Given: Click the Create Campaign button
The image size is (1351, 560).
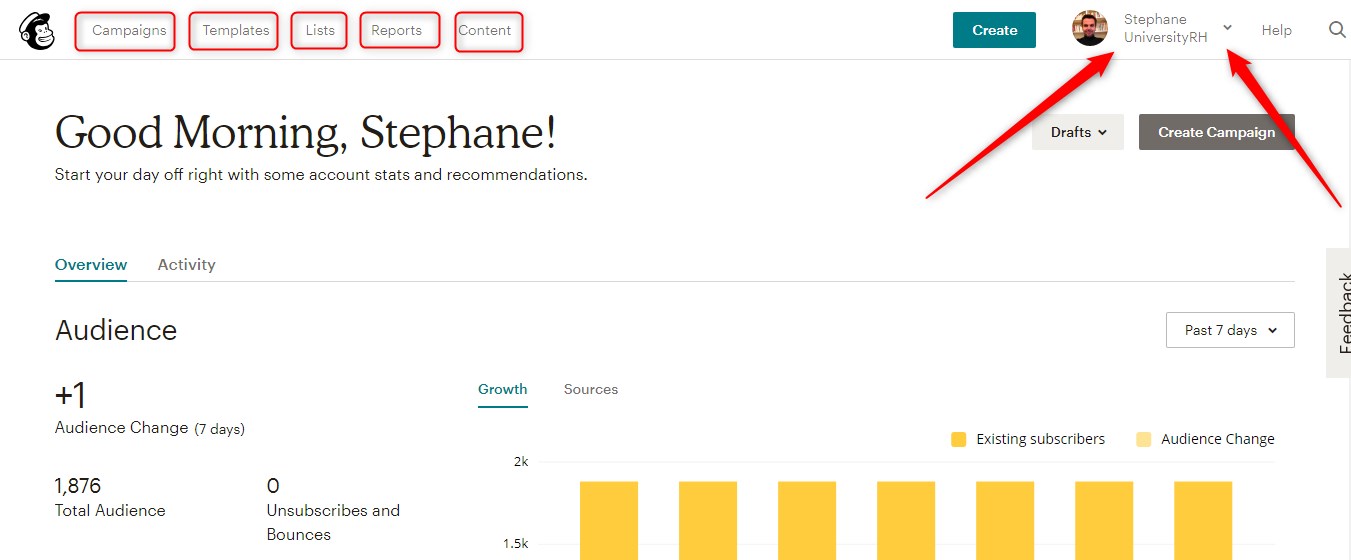Looking at the screenshot, I should tap(1217, 132).
